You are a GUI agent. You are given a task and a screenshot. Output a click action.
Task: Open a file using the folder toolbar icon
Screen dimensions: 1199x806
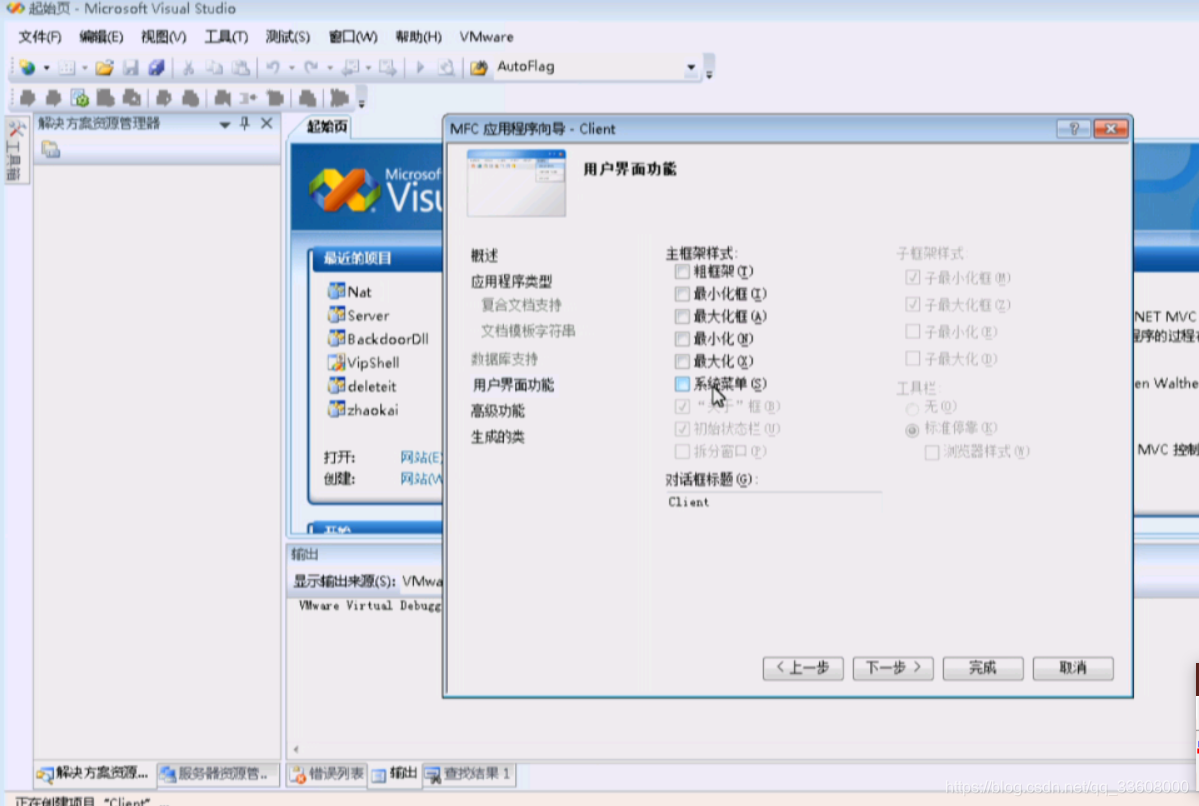pyautogui.click(x=103, y=67)
